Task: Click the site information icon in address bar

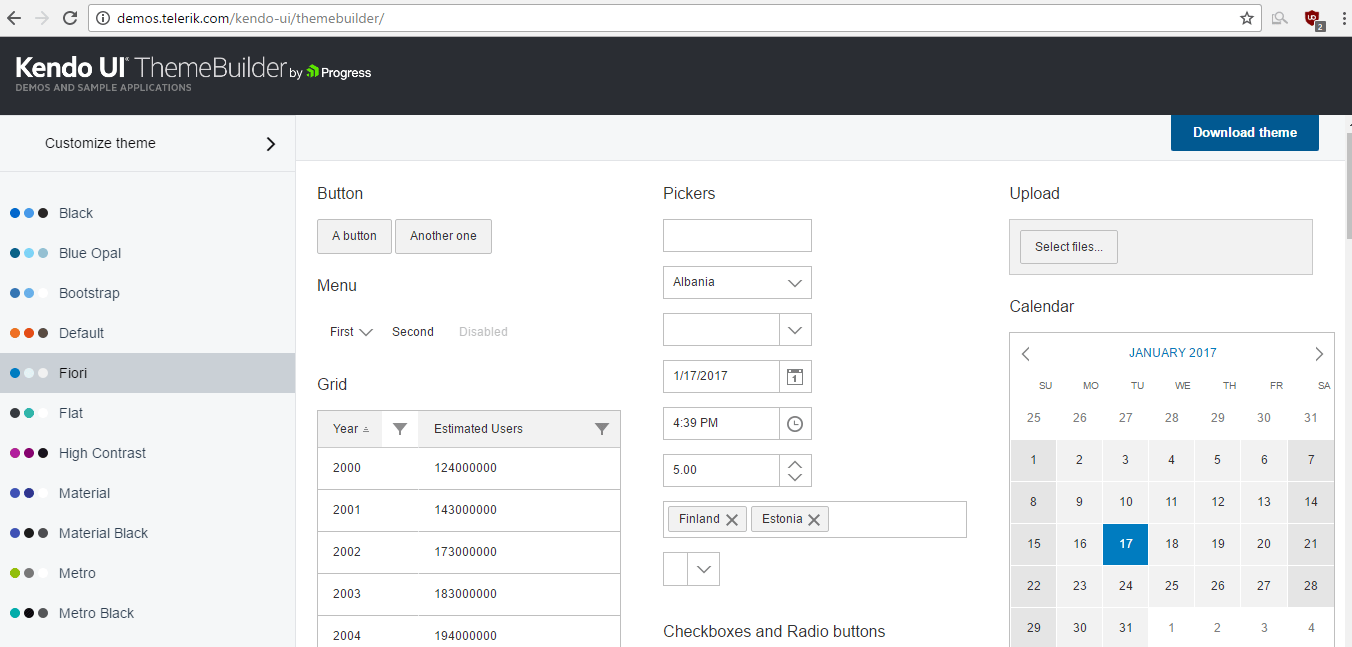Action: [x=103, y=18]
